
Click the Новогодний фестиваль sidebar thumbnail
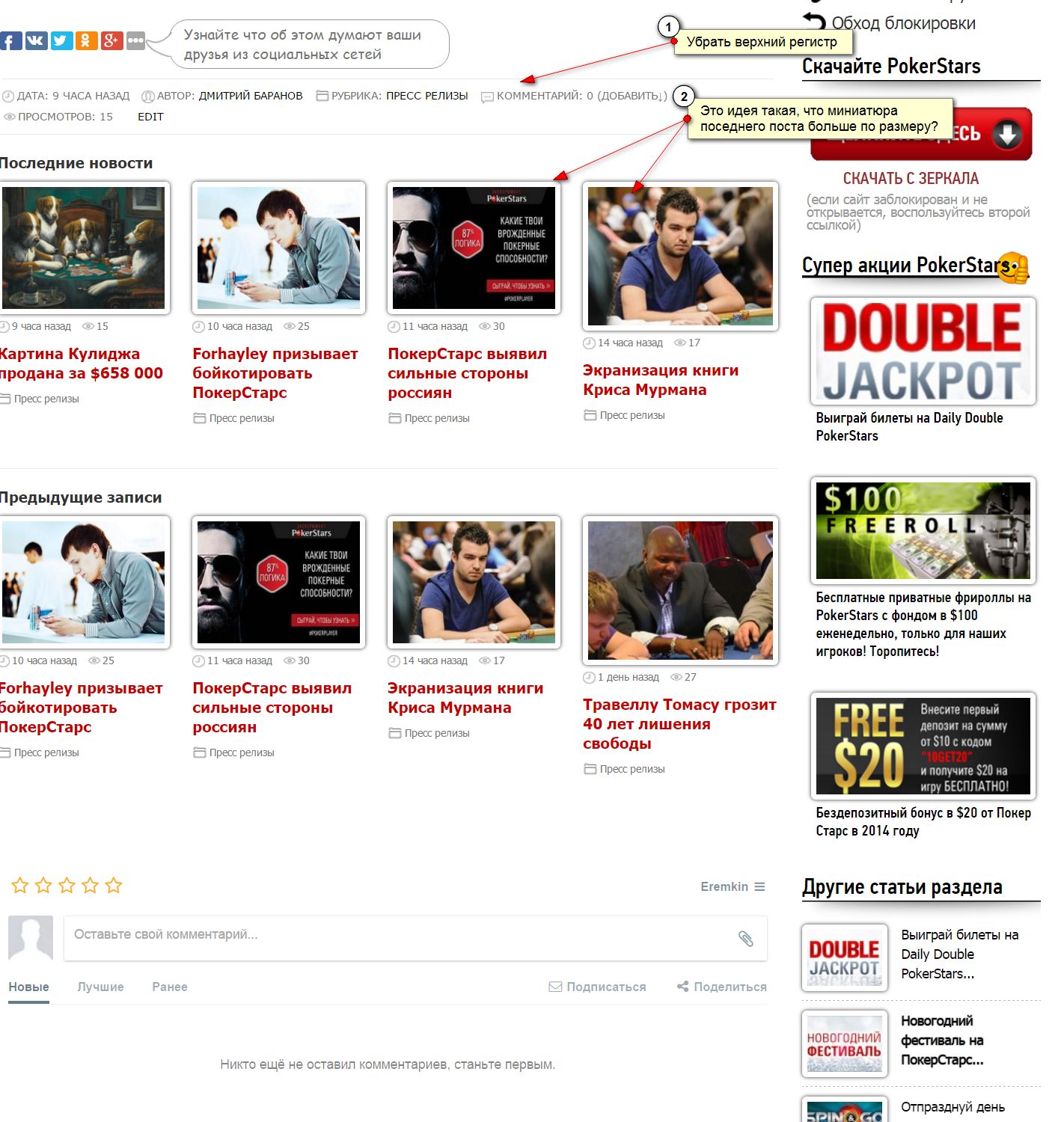click(x=845, y=1044)
